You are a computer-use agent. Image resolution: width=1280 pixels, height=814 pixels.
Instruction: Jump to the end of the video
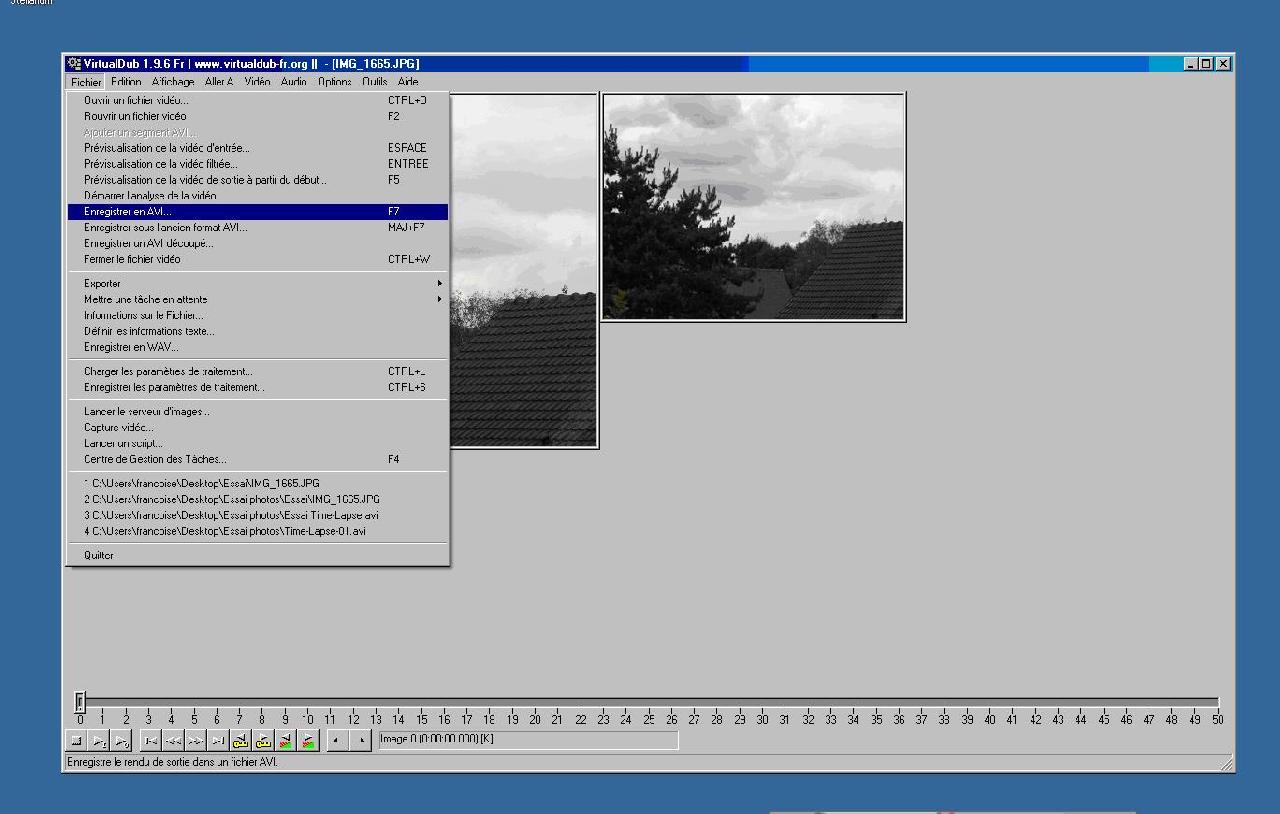point(218,741)
